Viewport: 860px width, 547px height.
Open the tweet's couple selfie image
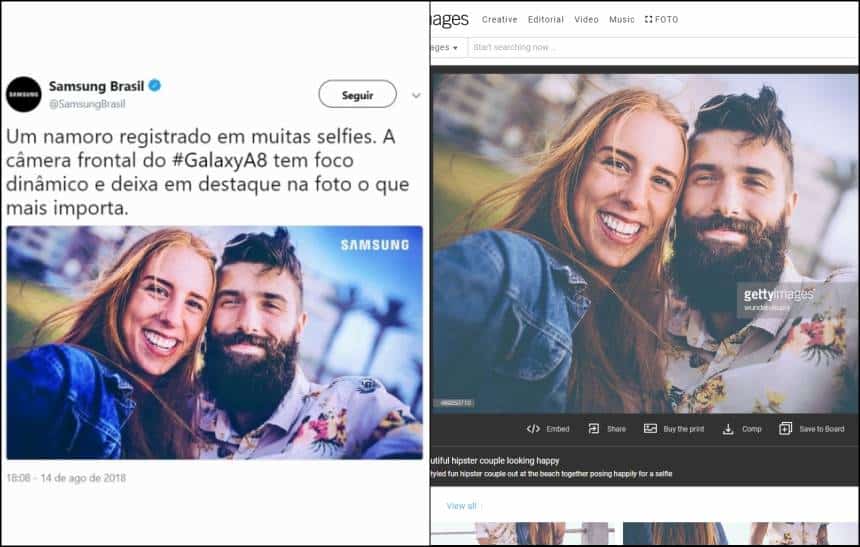click(214, 342)
